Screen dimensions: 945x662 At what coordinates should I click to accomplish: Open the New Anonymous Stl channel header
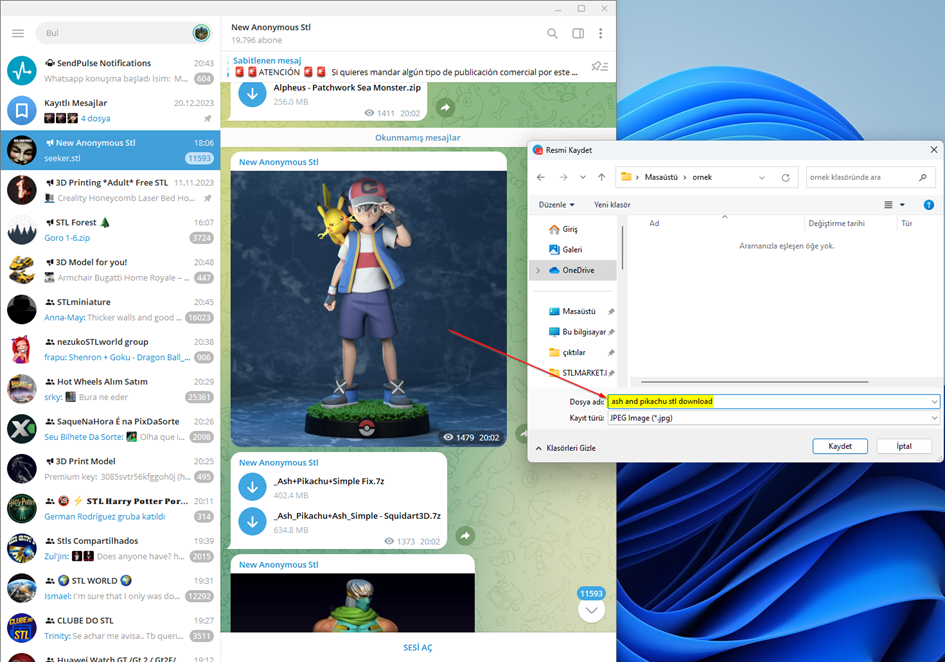(x=271, y=33)
